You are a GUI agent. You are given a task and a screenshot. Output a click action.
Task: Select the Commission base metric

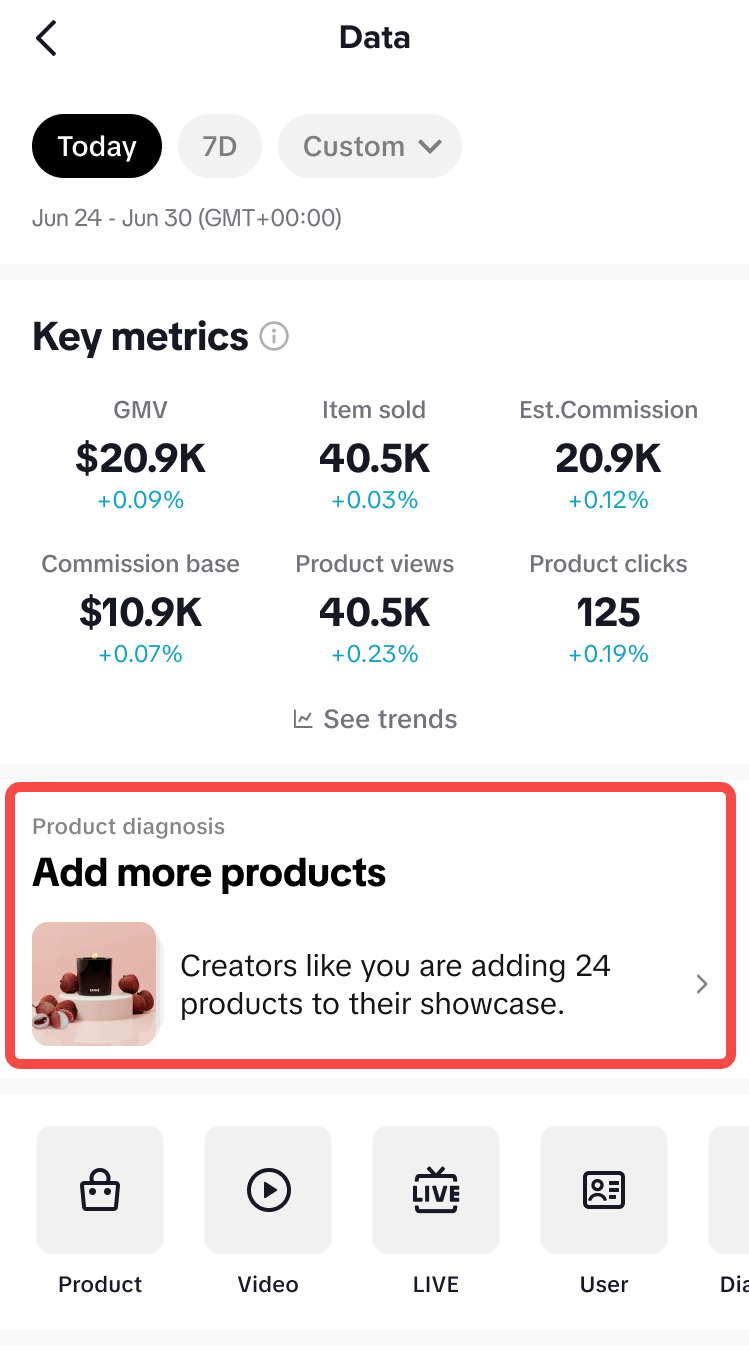[140, 612]
